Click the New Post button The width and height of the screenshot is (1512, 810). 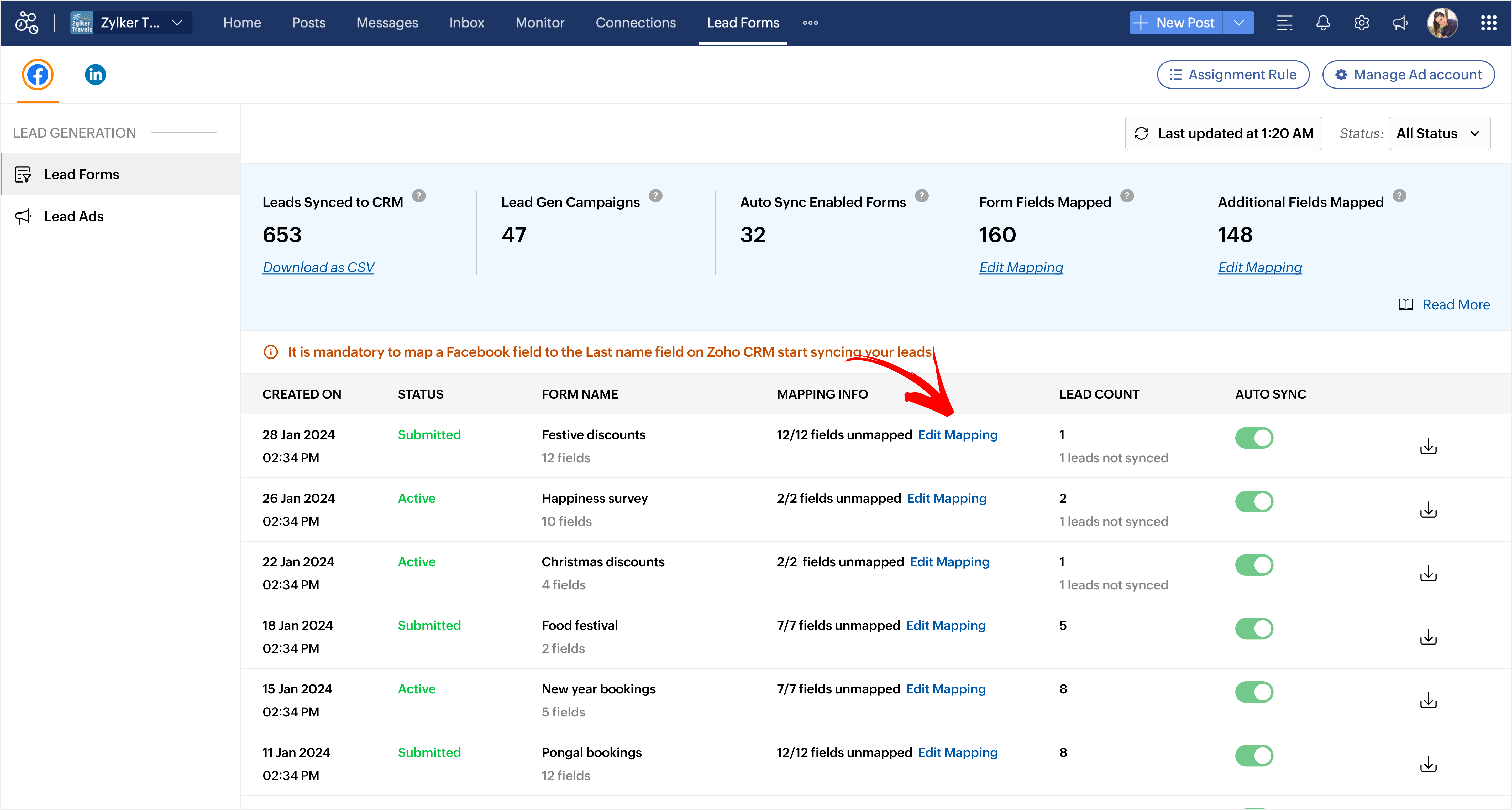tap(1176, 23)
